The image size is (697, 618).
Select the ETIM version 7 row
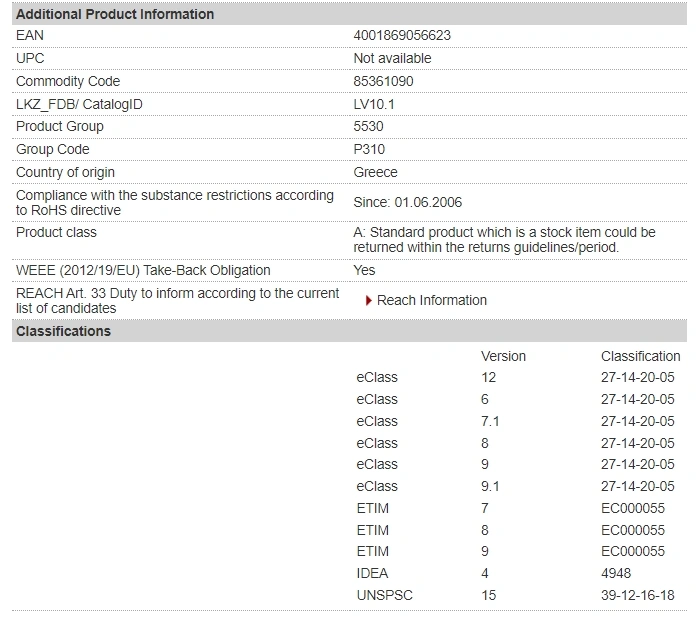[510, 508]
